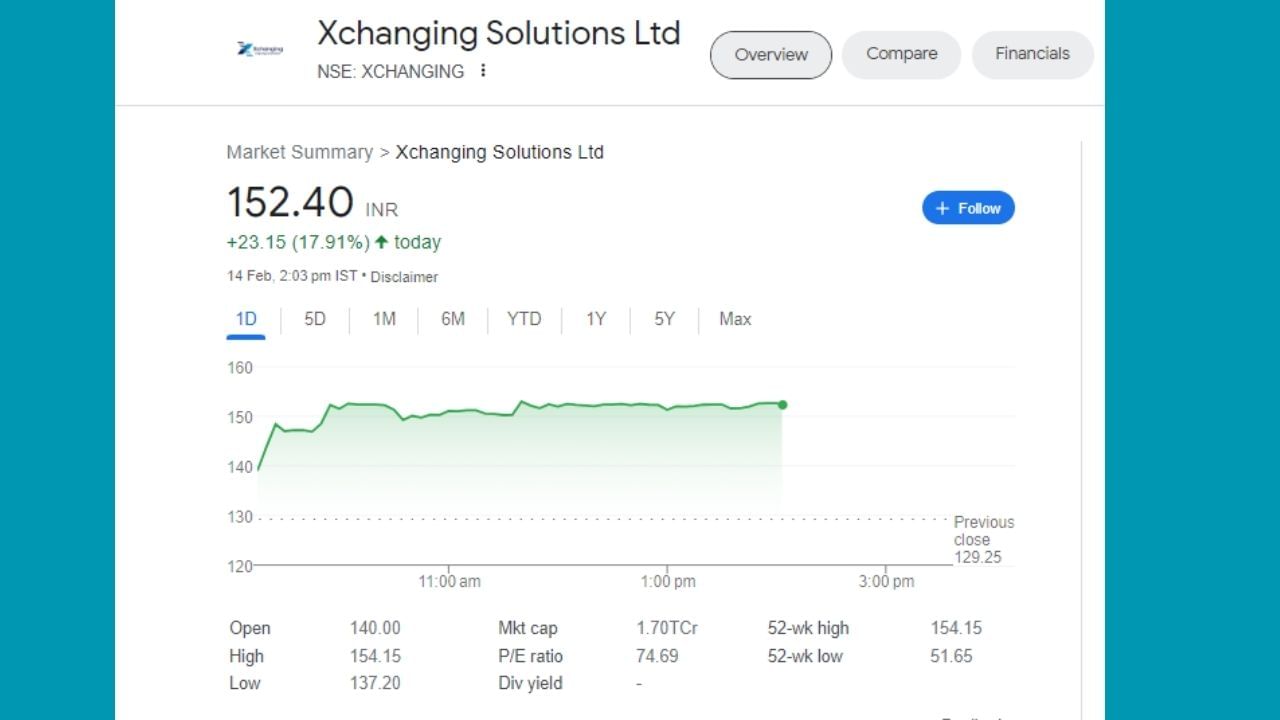Show the 6M chart range

pyautogui.click(x=453, y=319)
